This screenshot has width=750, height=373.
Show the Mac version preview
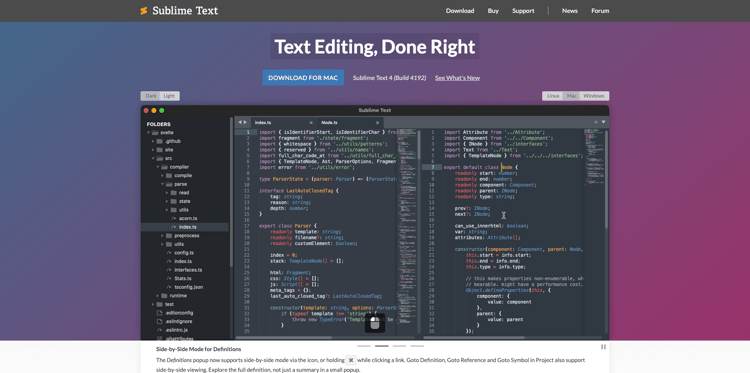tap(571, 96)
